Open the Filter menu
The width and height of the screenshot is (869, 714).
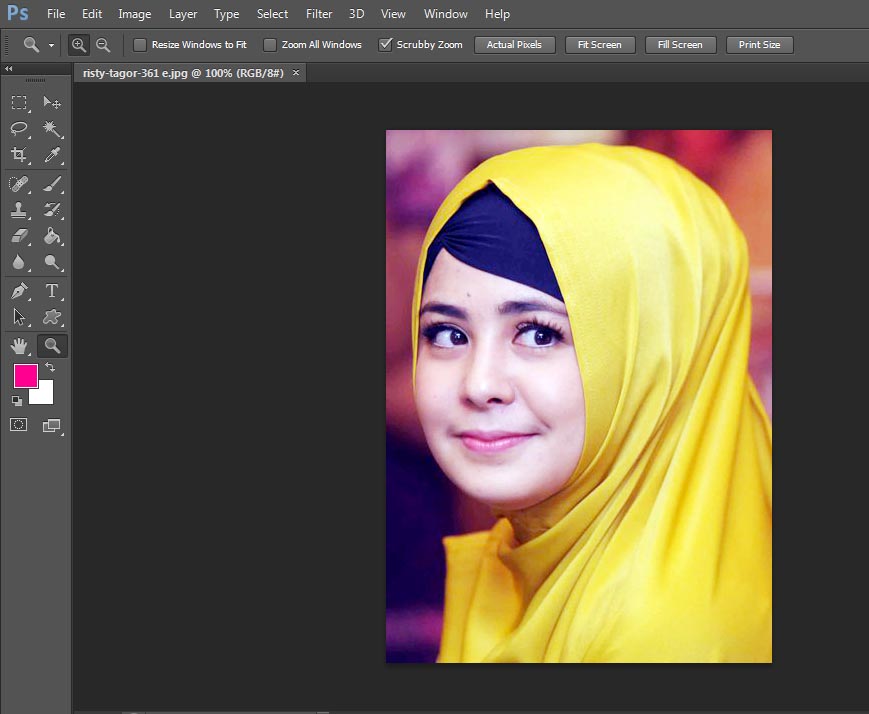(x=318, y=13)
